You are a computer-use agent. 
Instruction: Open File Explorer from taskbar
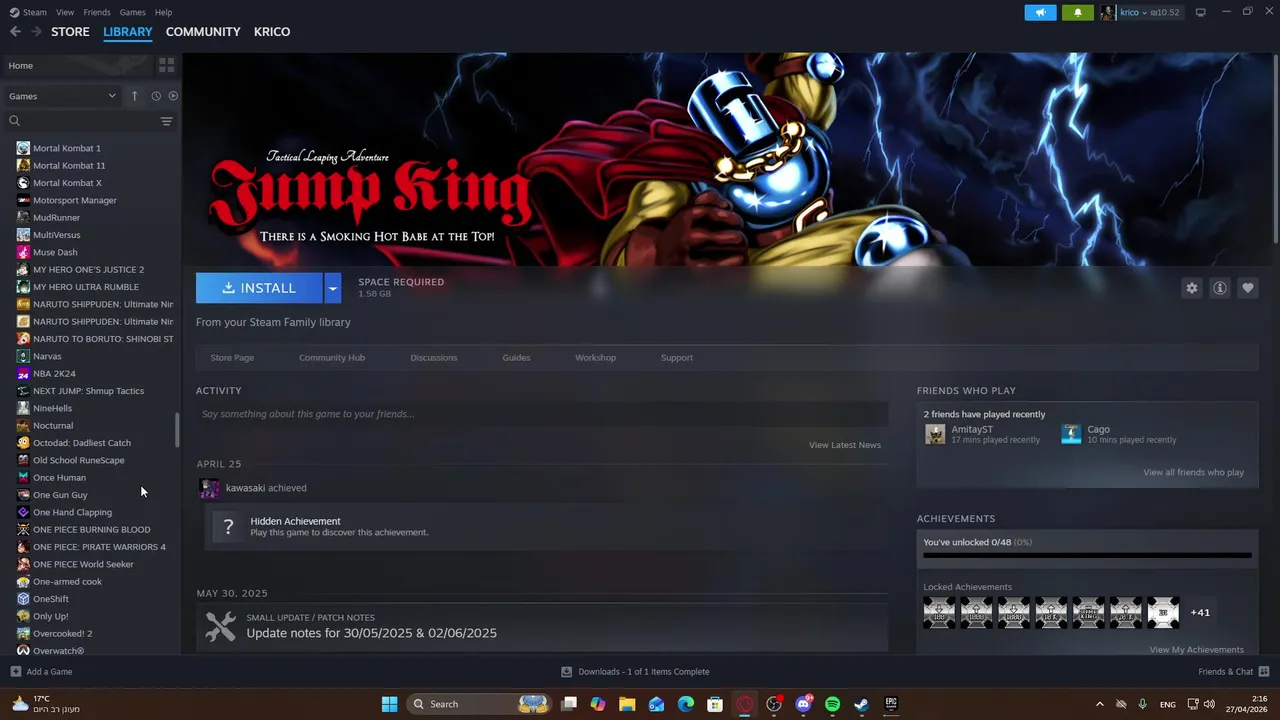(627, 704)
